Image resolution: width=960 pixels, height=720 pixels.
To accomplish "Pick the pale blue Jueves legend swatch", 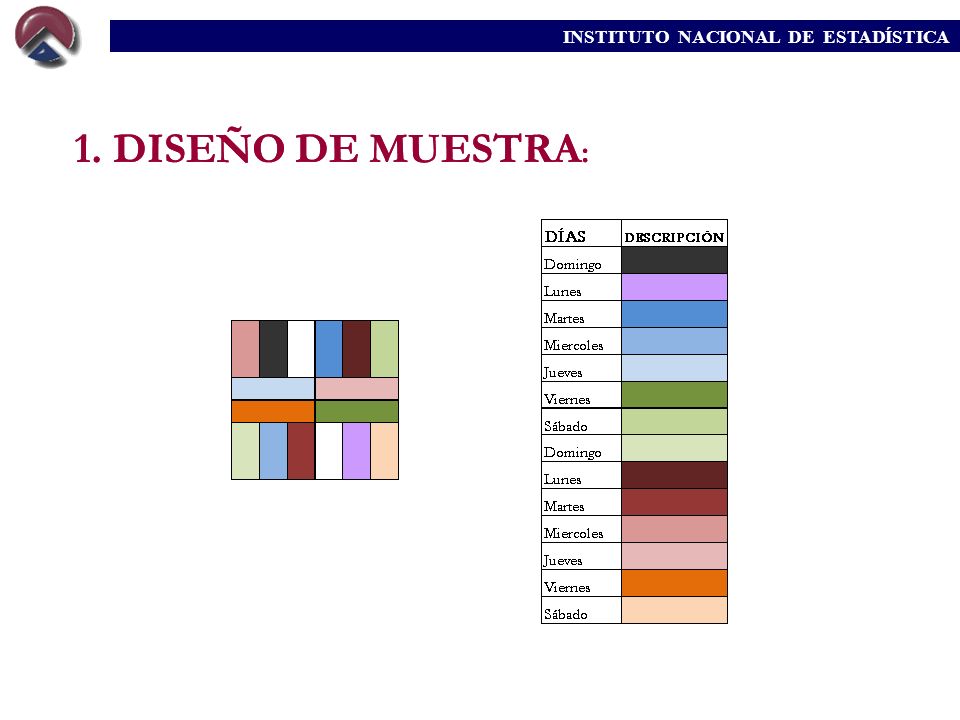I will pyautogui.click(x=674, y=368).
